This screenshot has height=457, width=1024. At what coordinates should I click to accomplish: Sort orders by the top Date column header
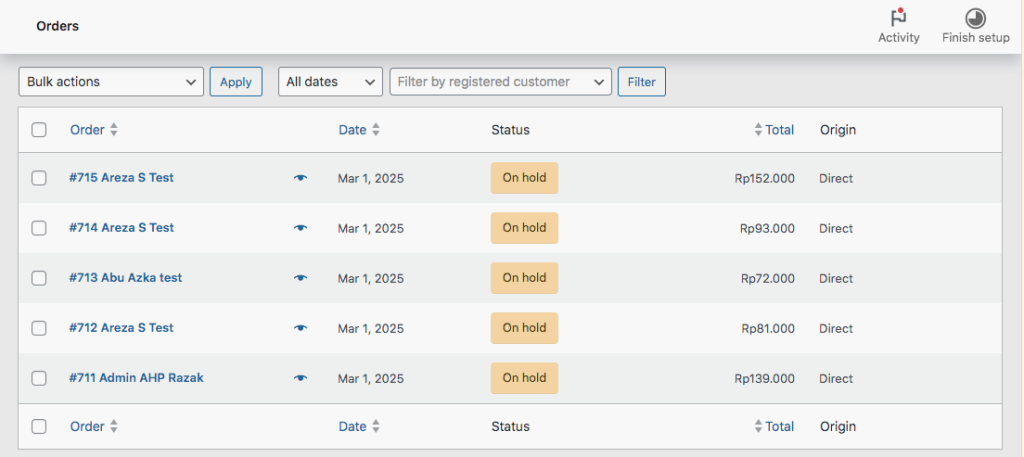[352, 130]
